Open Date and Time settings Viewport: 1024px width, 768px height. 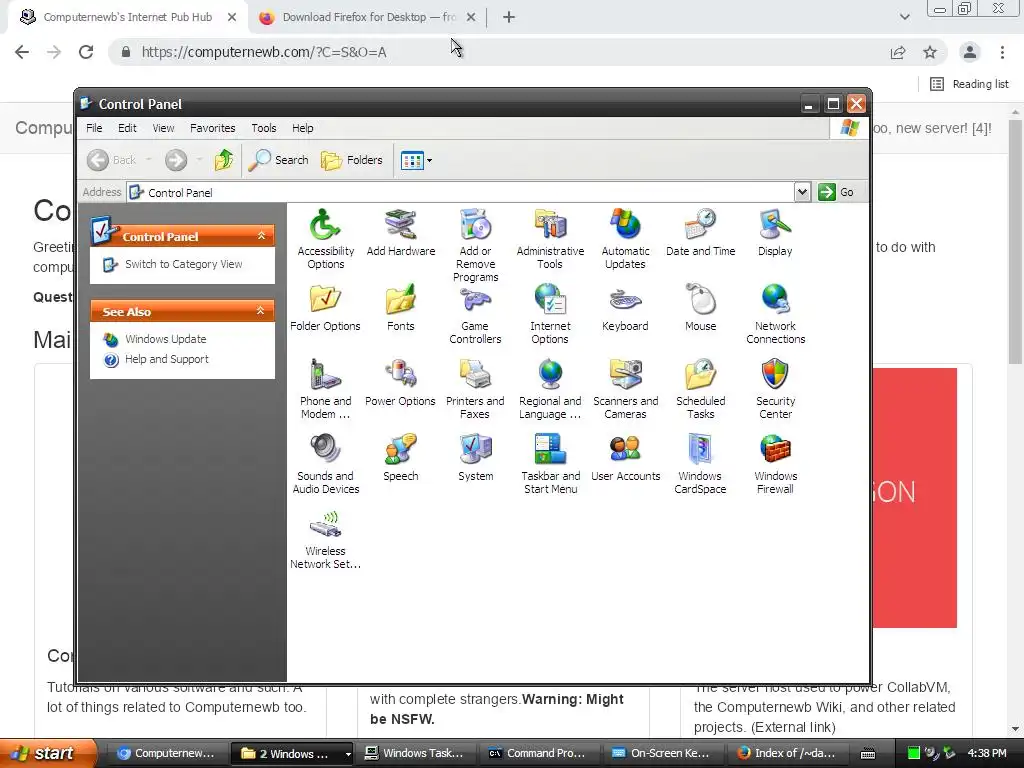tap(700, 232)
